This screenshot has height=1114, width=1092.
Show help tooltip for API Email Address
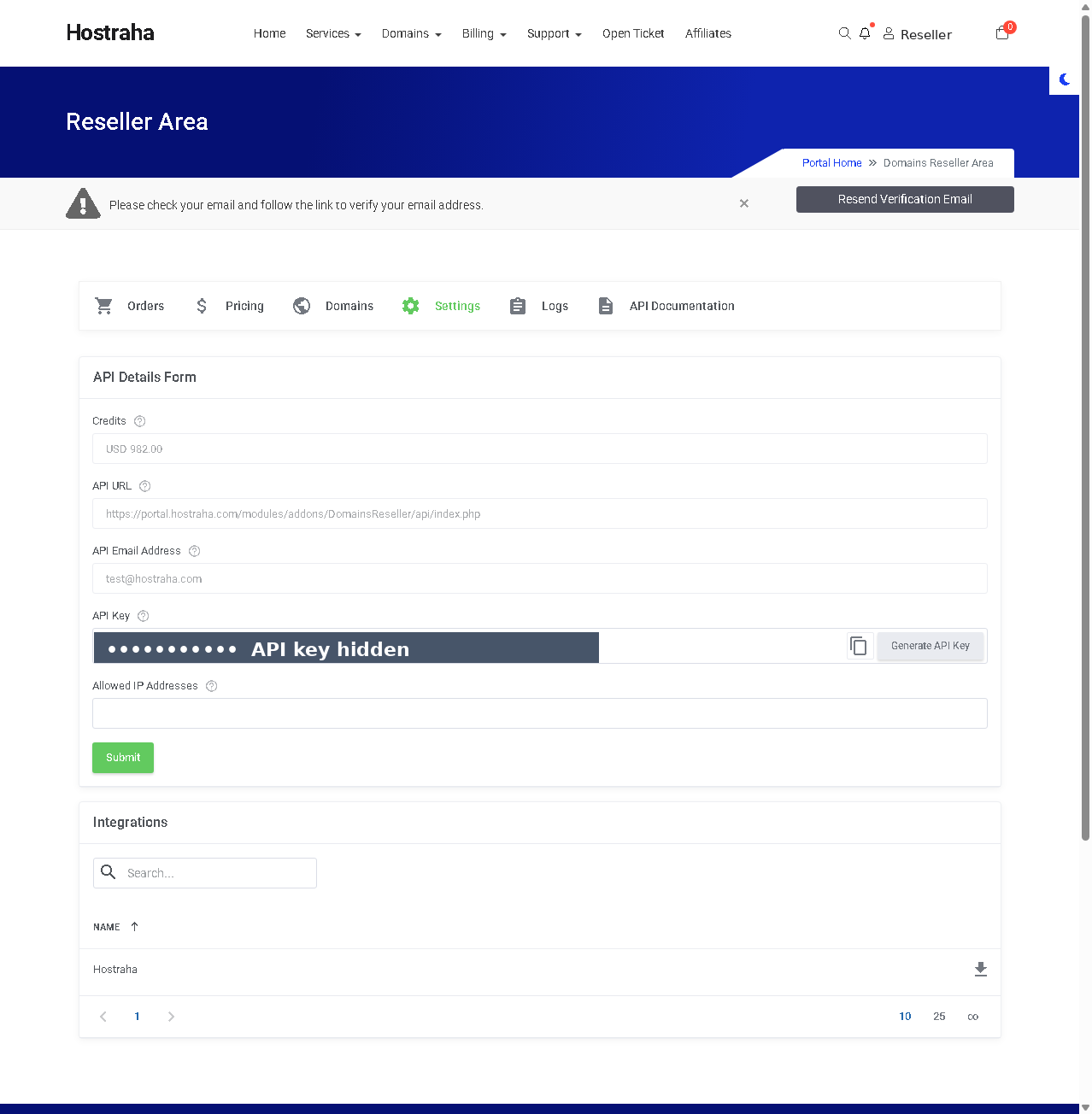click(x=195, y=551)
